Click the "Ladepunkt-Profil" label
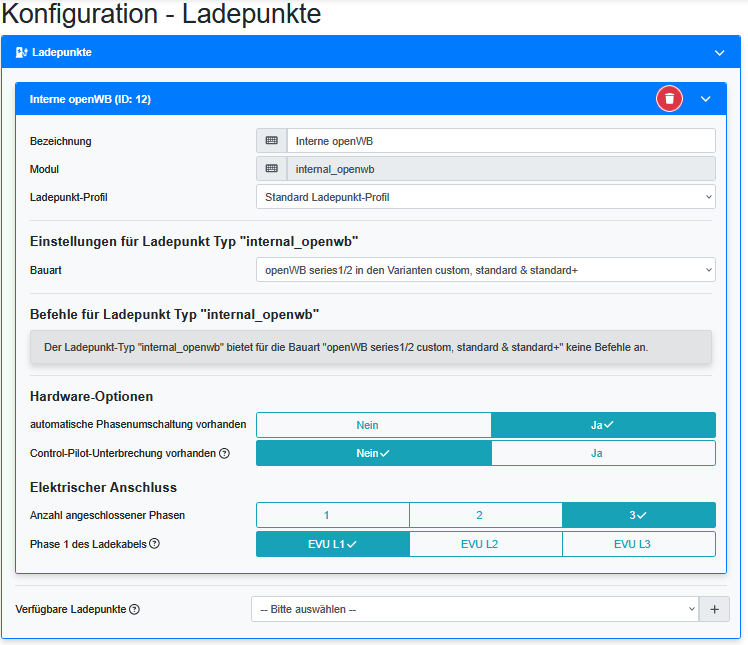 point(69,197)
